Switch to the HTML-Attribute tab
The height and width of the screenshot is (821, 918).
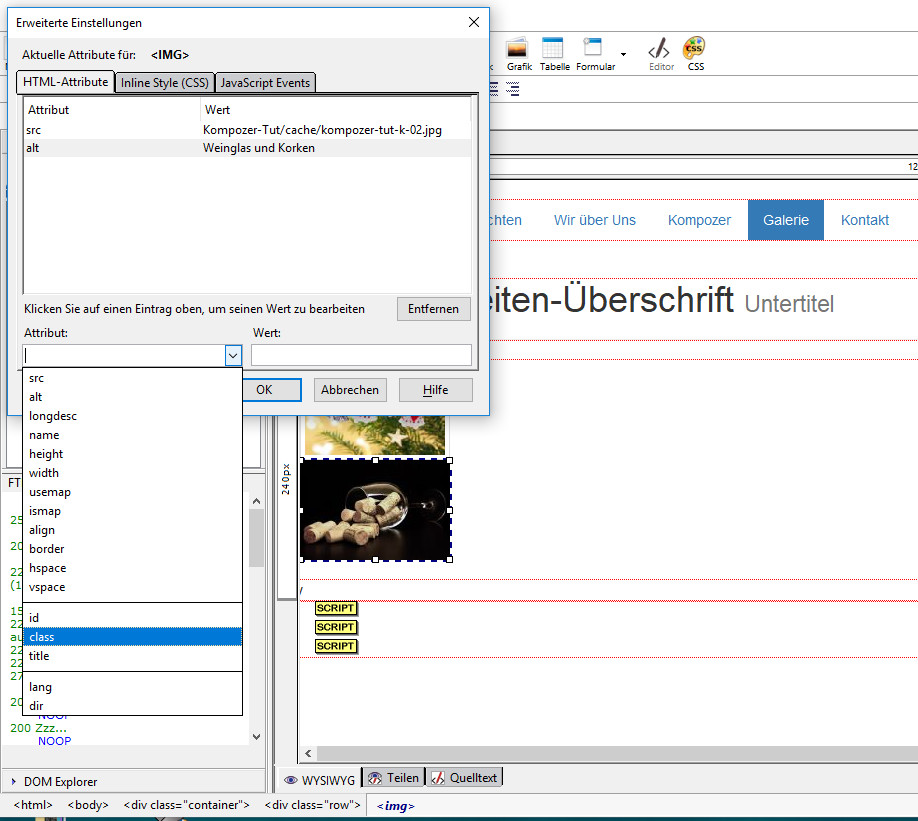[66, 82]
